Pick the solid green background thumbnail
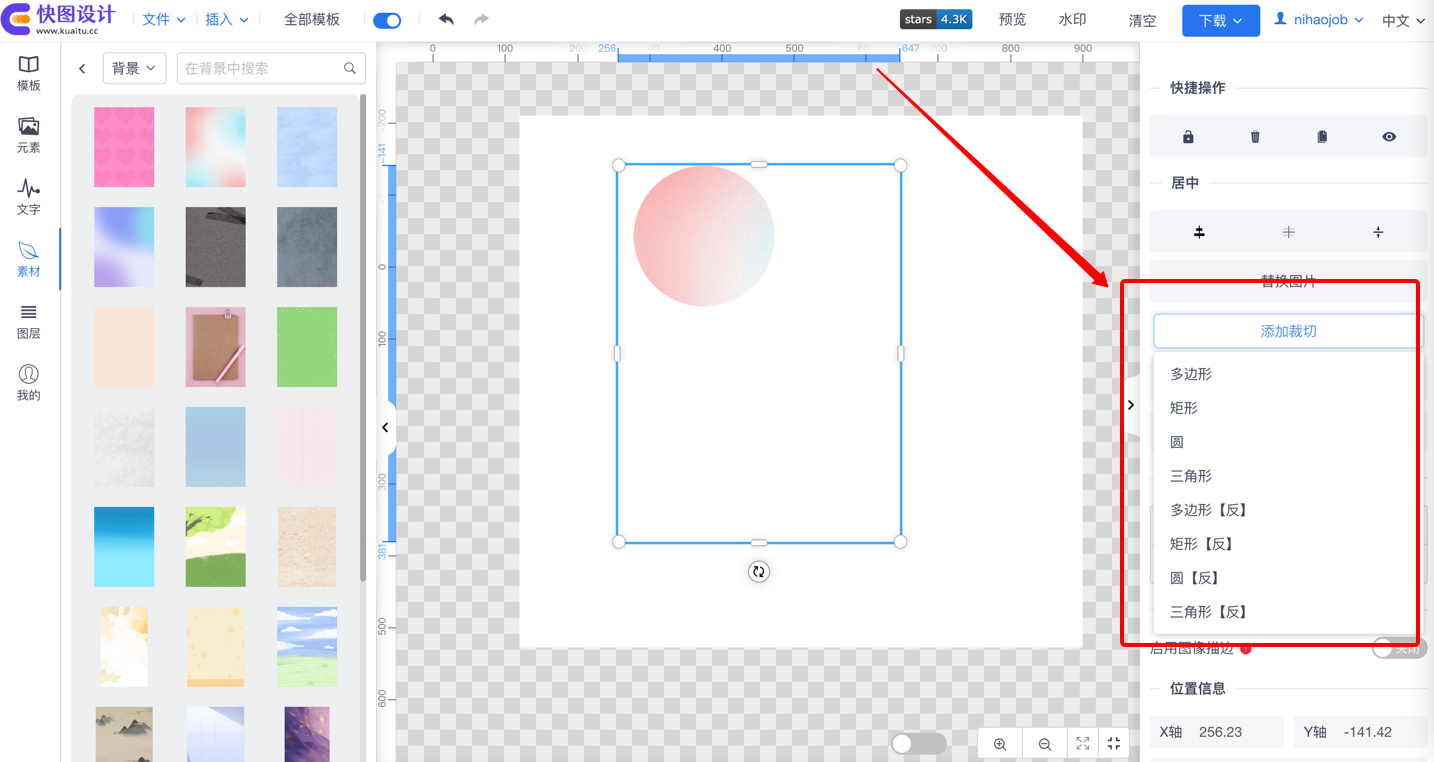 [307, 347]
